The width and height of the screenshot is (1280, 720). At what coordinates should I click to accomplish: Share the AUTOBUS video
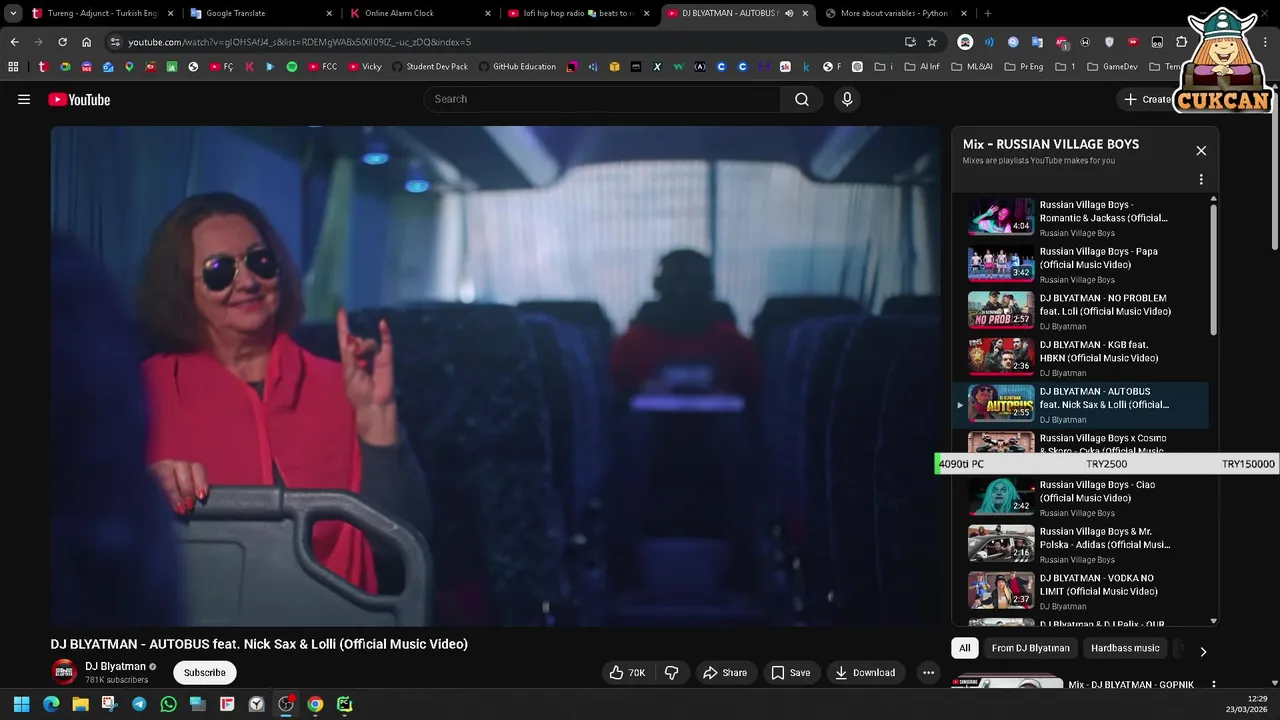pyautogui.click(x=725, y=673)
